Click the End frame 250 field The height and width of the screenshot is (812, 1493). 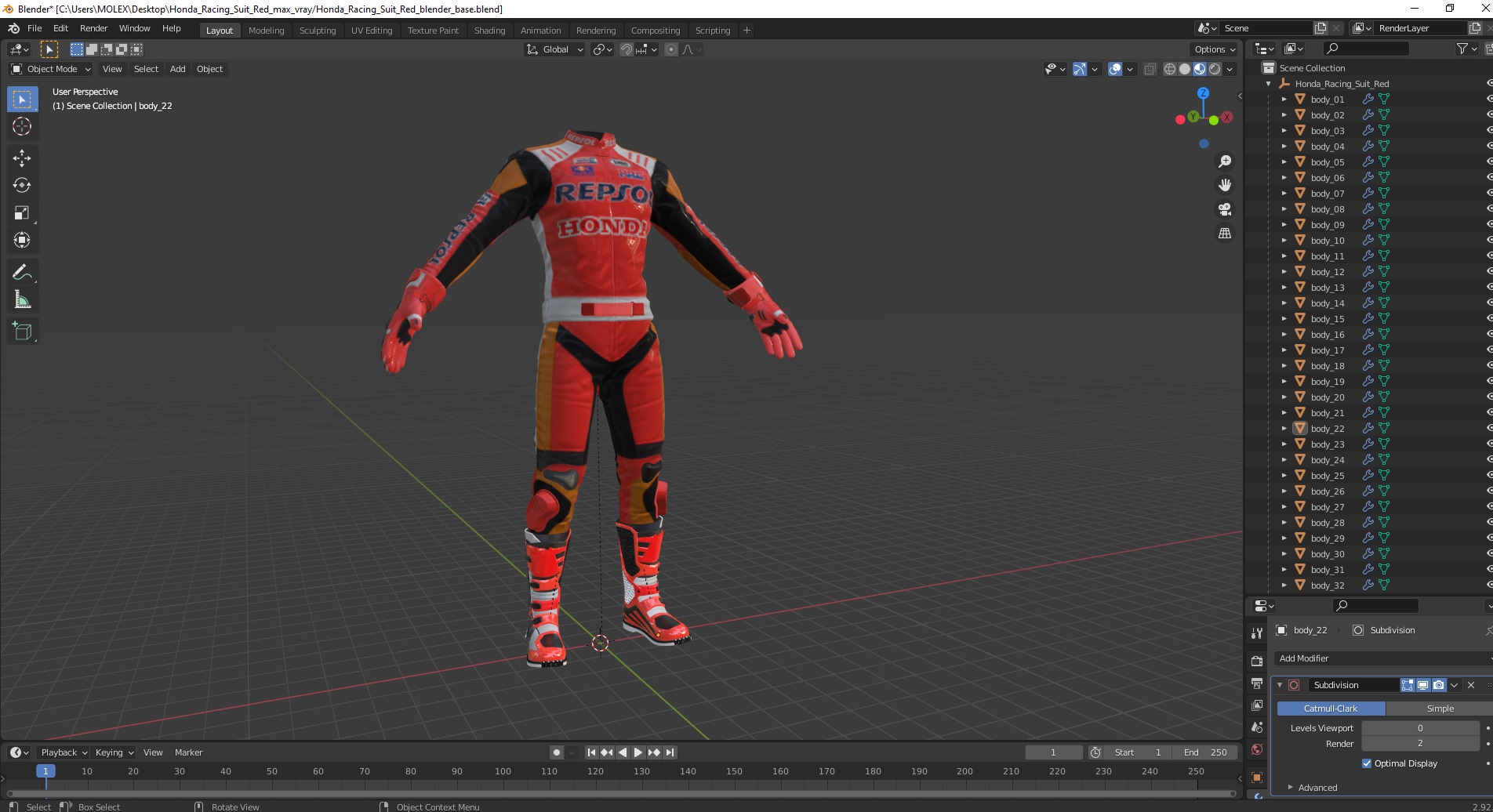[x=1205, y=752]
